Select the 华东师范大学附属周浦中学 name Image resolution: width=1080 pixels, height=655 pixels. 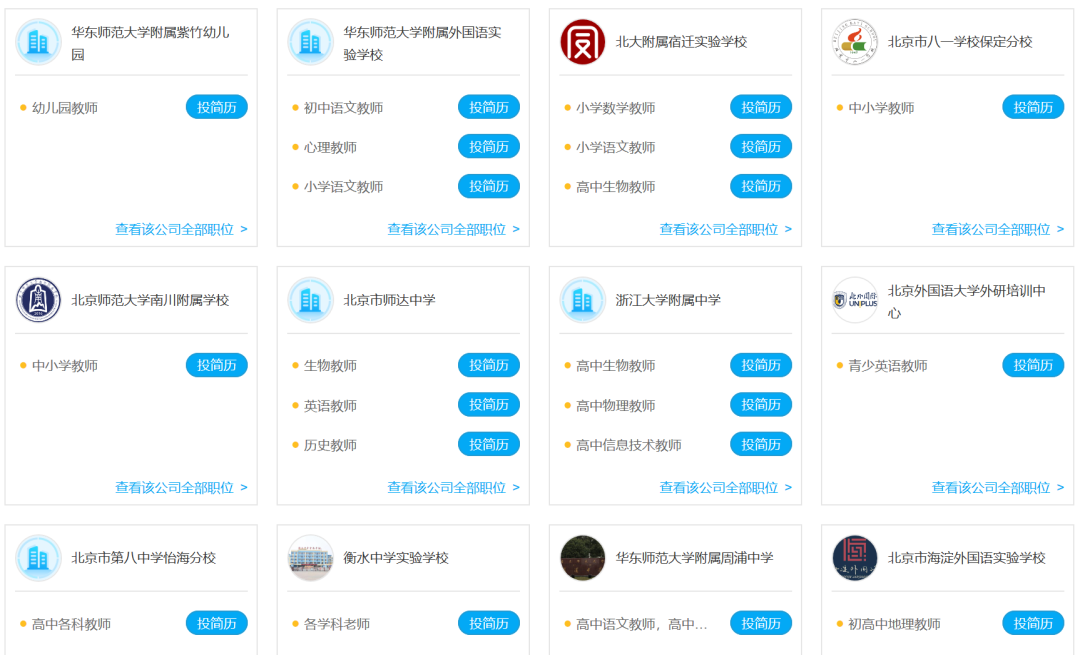click(694, 558)
